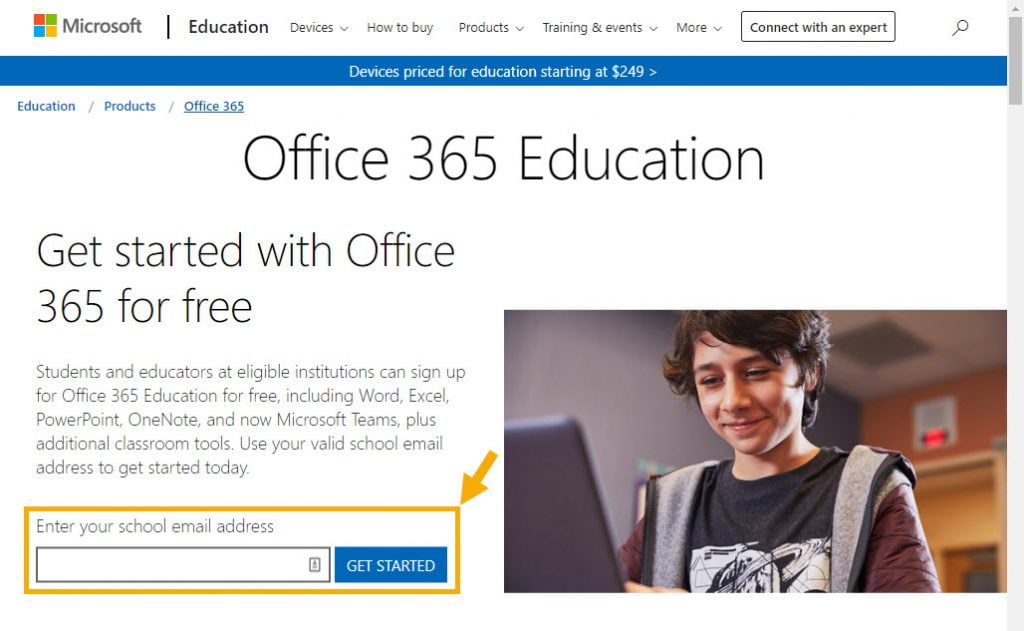Click the page vertical scrollbar thumb
The width and height of the screenshot is (1024, 631).
point(1015,62)
